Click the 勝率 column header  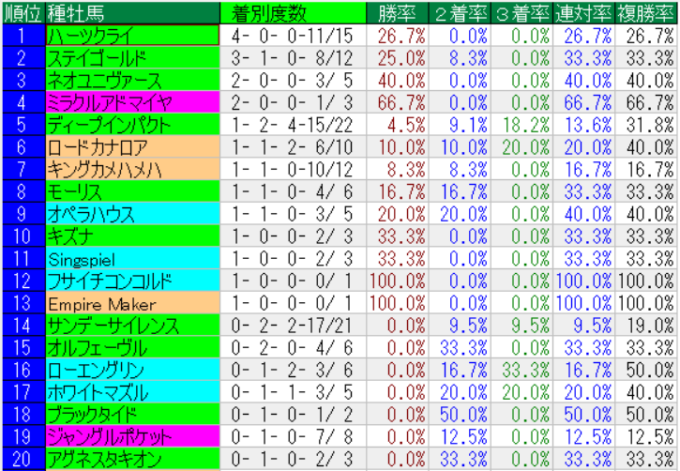(395, 12)
